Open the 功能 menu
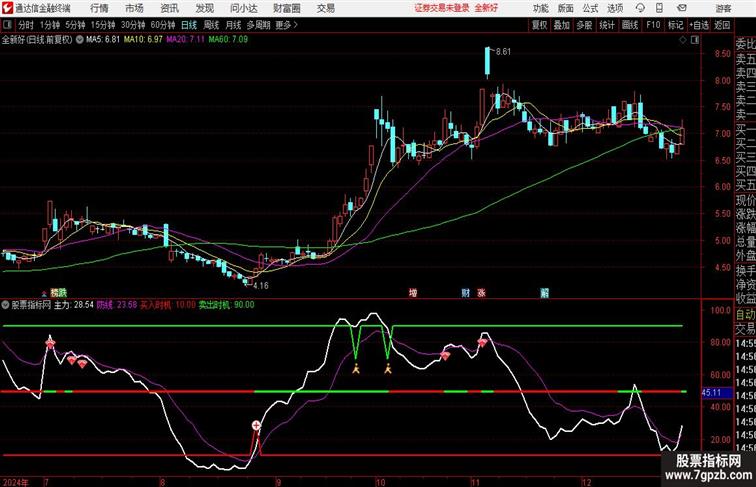The image size is (756, 487). point(540,8)
